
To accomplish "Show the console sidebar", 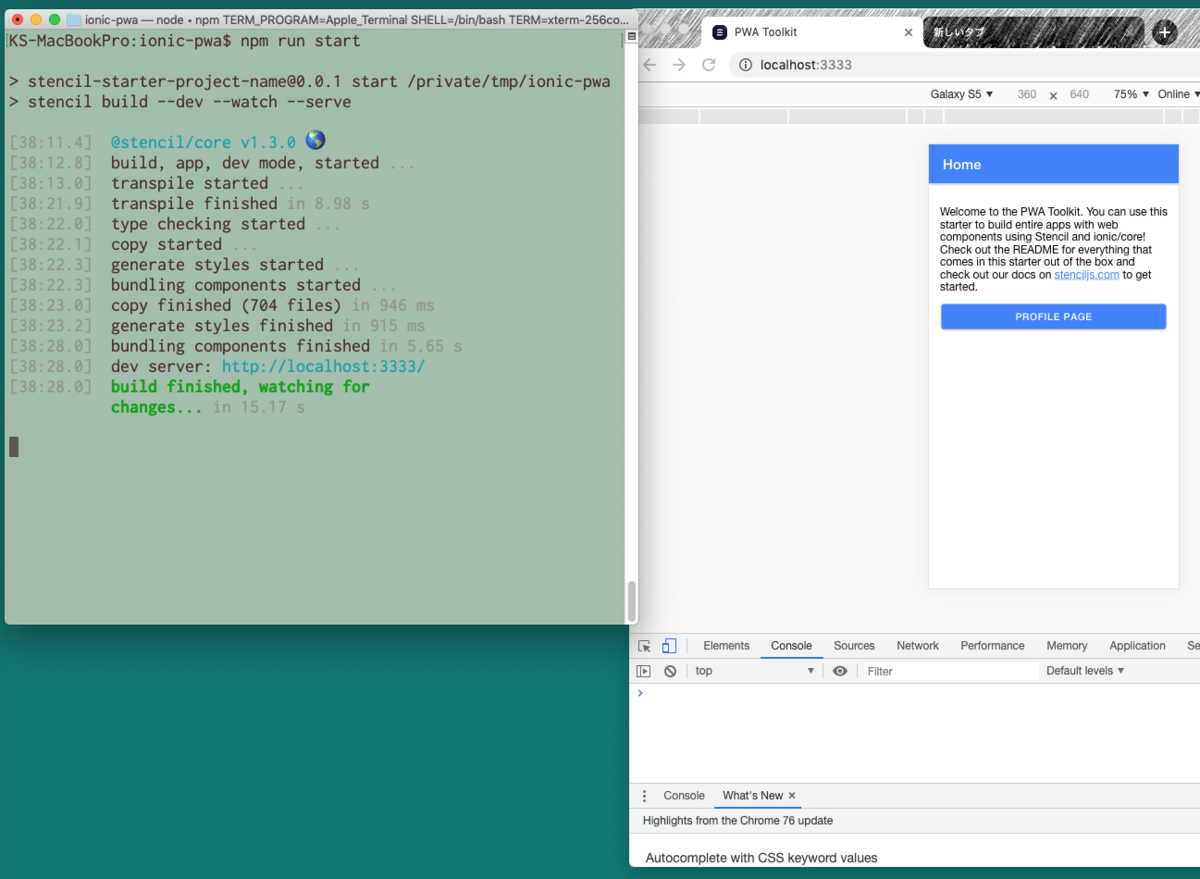I will point(644,671).
